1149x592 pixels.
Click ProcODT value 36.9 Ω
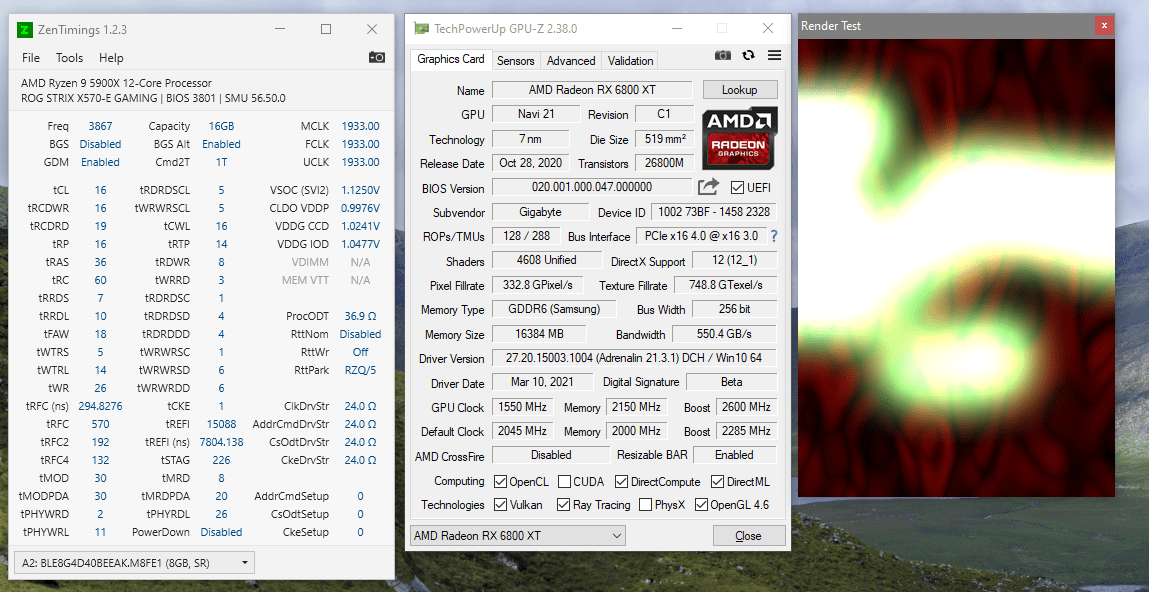(x=361, y=316)
